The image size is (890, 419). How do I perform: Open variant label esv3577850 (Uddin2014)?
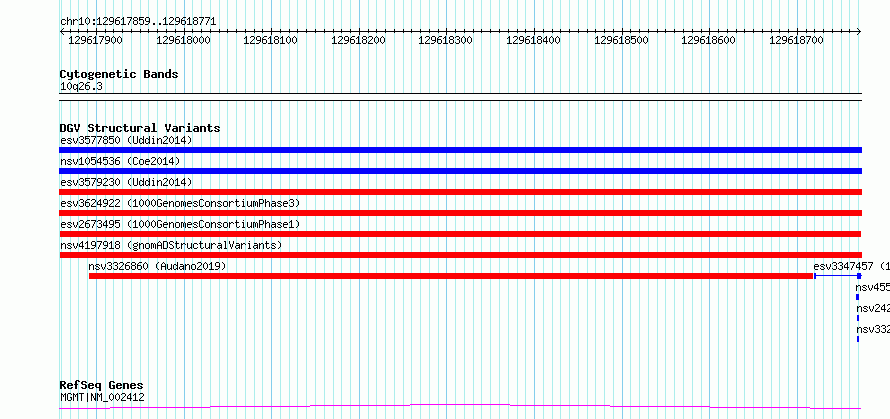point(126,140)
